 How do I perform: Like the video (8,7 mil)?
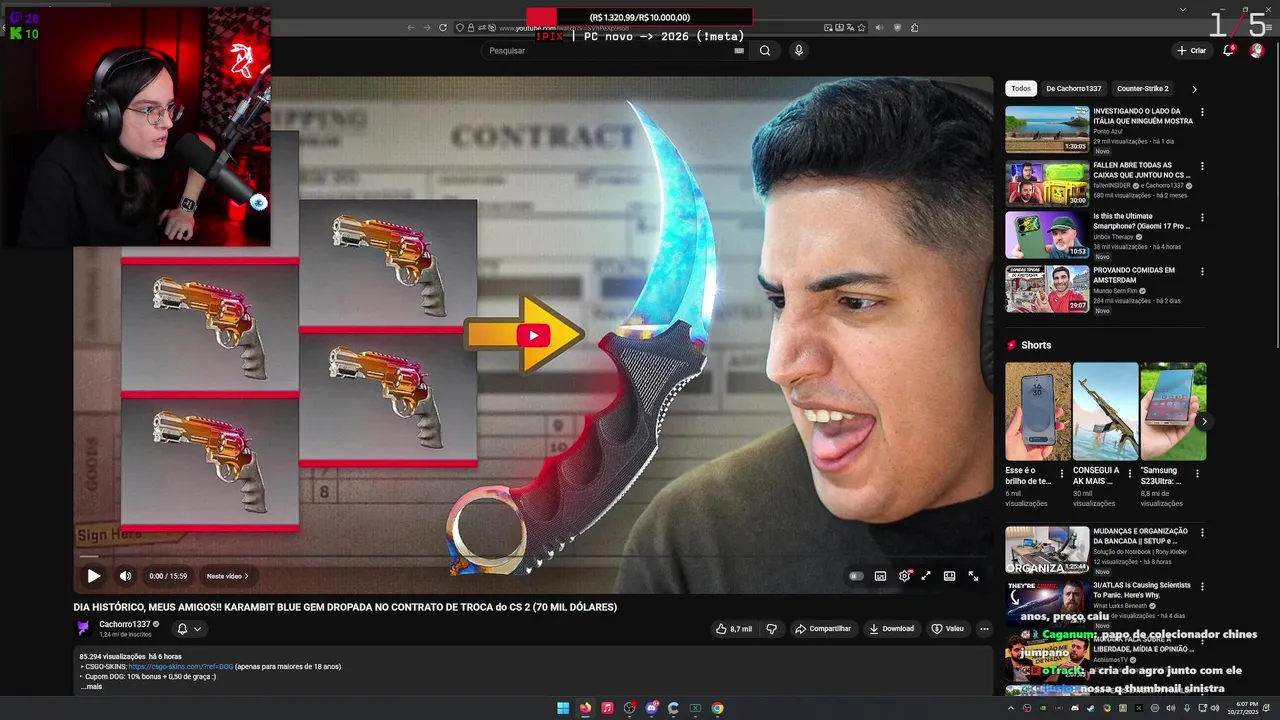(733, 629)
